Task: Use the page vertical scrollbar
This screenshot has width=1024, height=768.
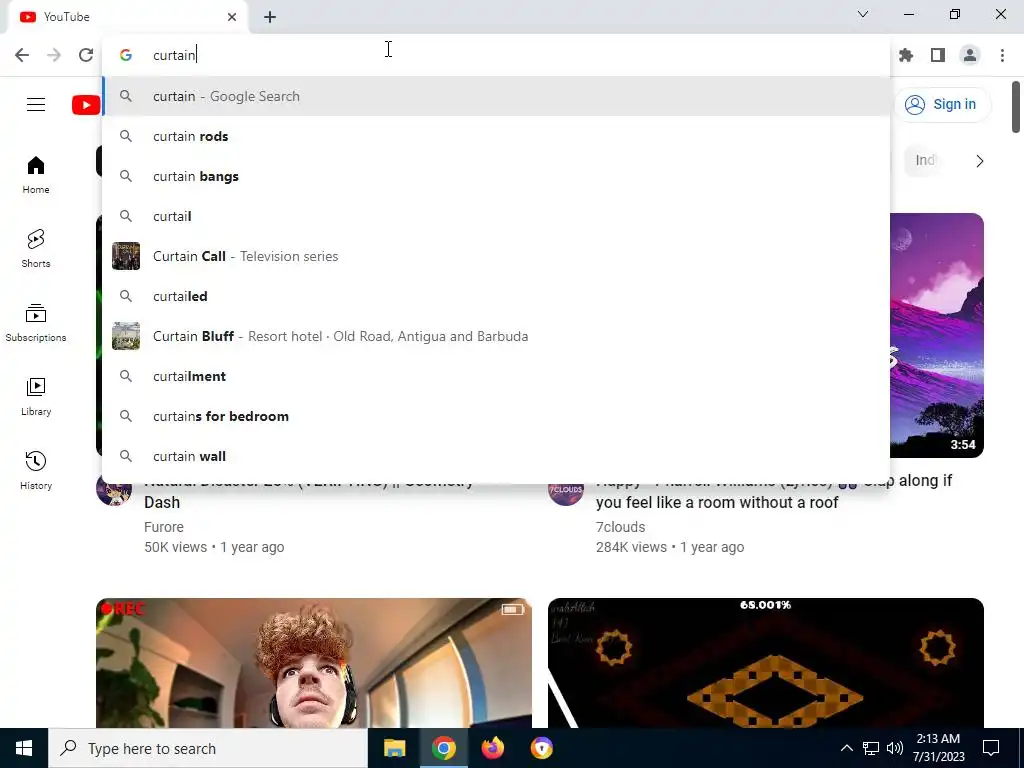Action: pos(1016,107)
